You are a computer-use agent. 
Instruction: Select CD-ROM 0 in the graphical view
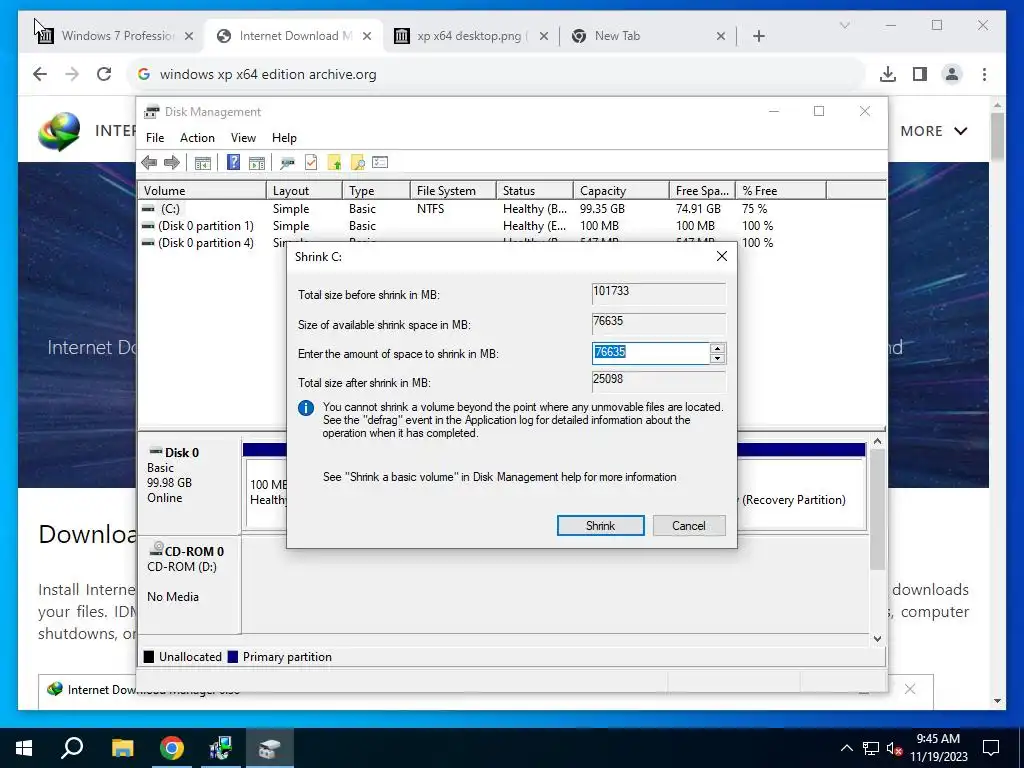point(189,584)
